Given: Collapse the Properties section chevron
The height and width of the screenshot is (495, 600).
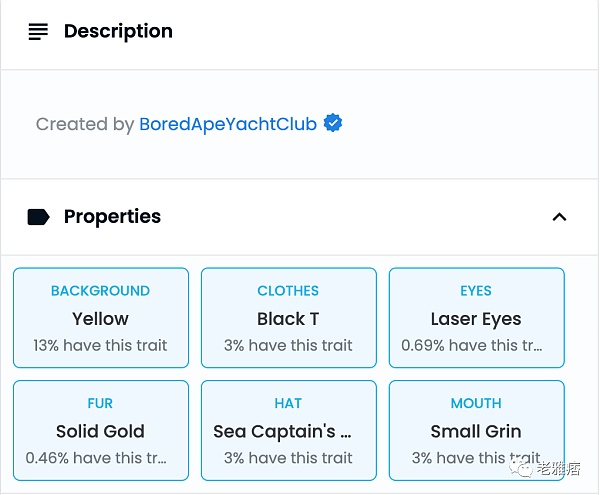Looking at the screenshot, I should click(559, 217).
